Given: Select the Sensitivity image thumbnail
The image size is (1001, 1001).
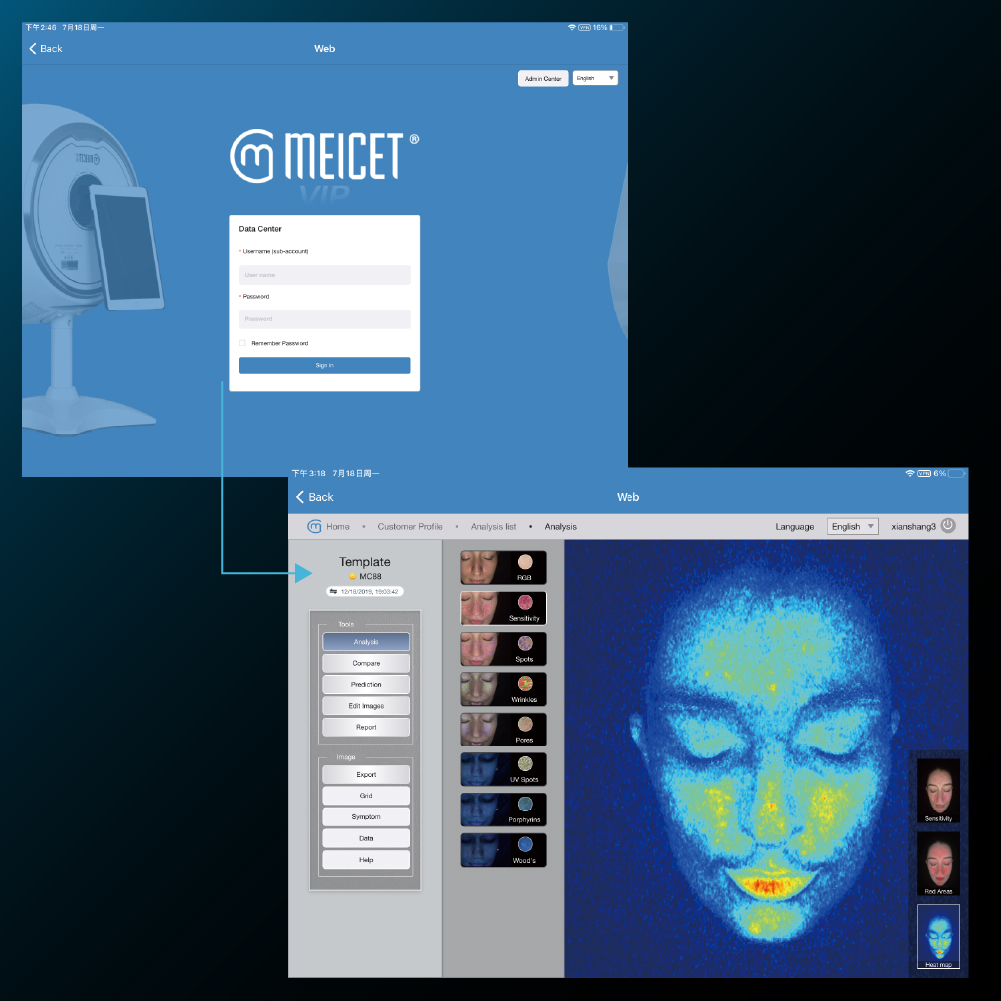Looking at the screenshot, I should tap(503, 608).
